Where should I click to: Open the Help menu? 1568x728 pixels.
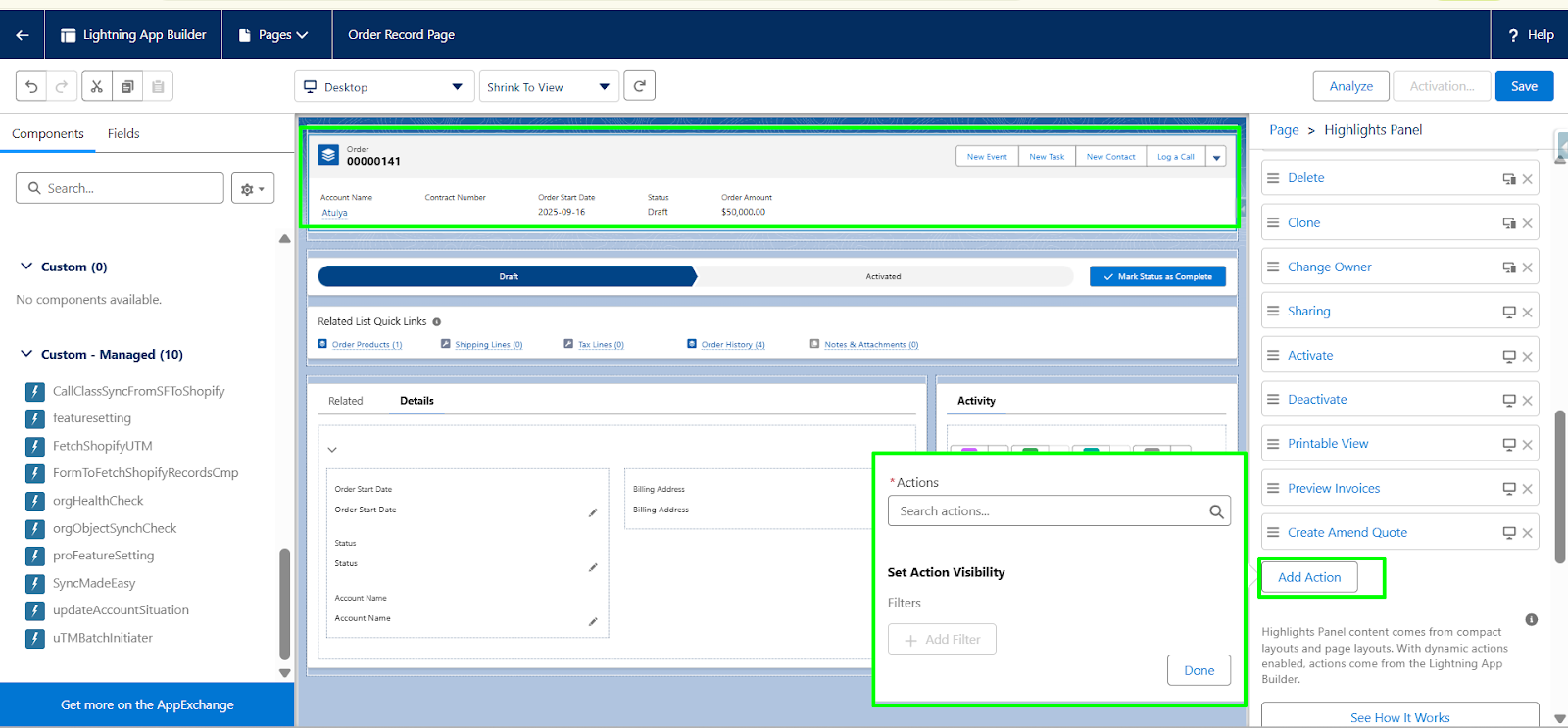pyautogui.click(x=1531, y=35)
